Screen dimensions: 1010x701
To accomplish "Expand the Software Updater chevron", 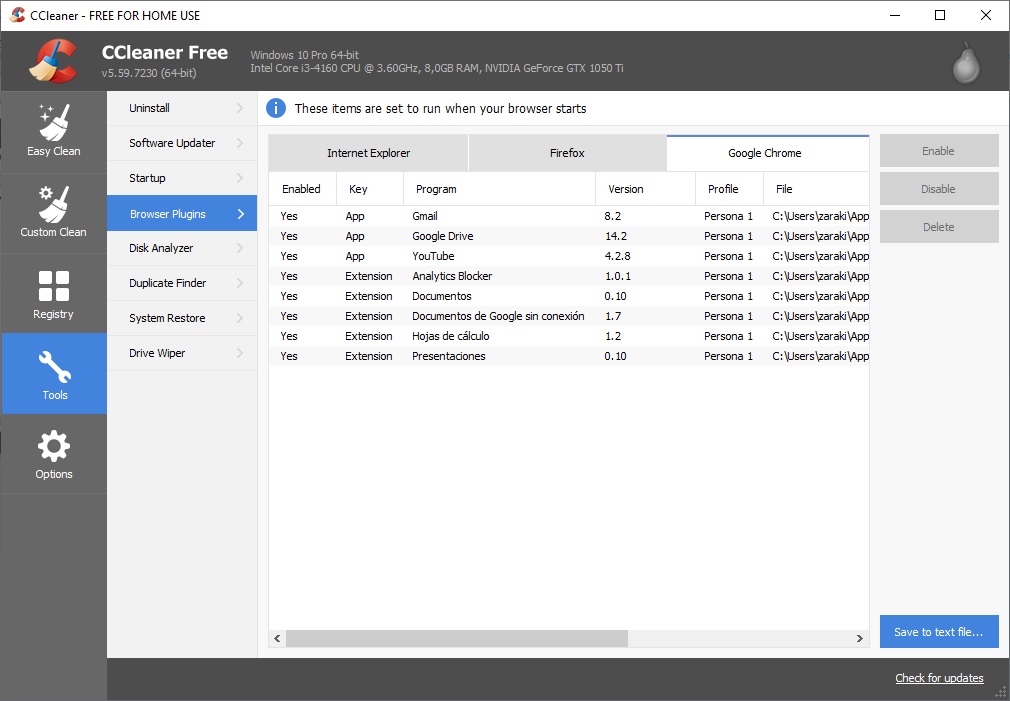I will 240,143.
